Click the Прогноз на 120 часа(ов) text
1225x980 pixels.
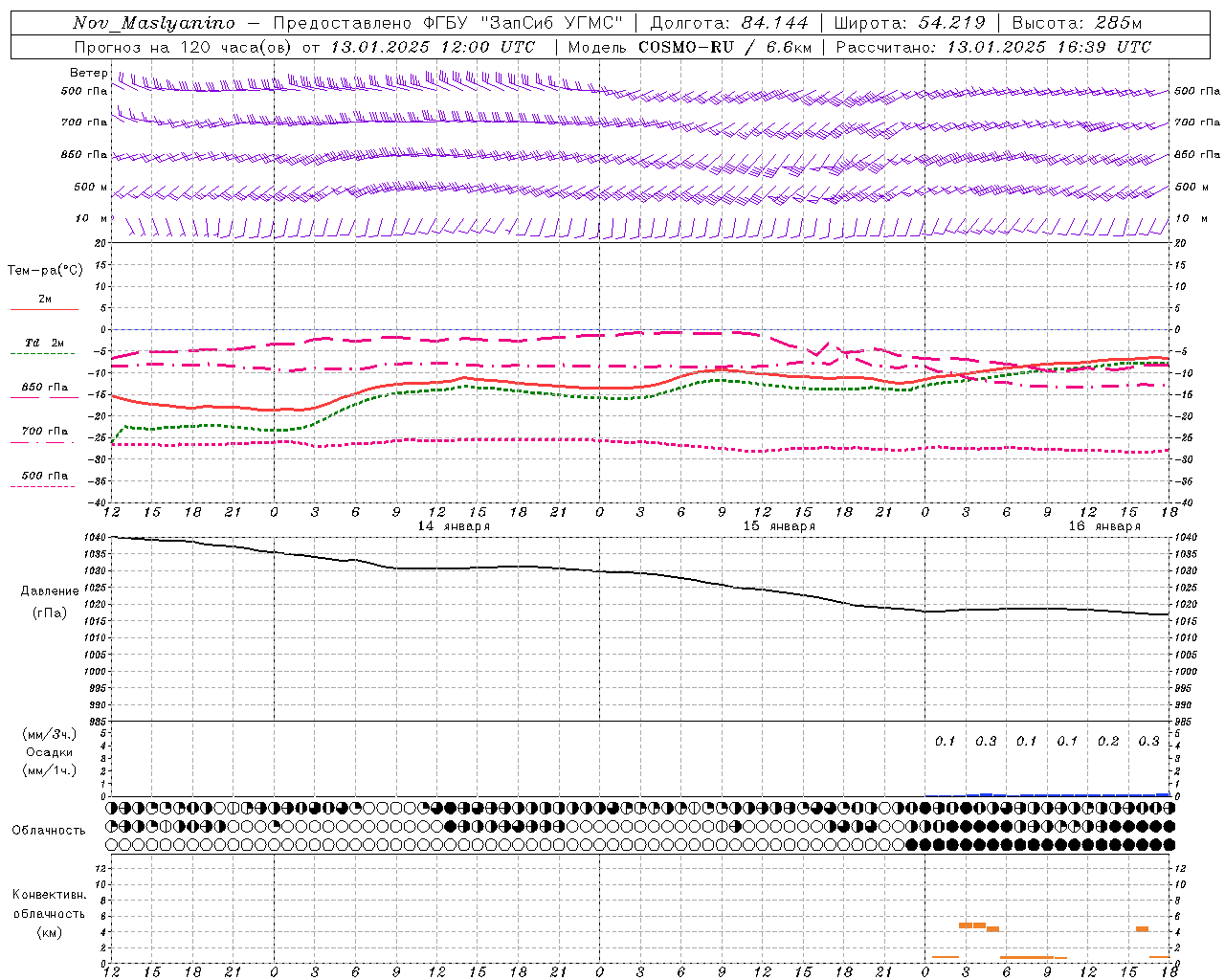coord(185,47)
